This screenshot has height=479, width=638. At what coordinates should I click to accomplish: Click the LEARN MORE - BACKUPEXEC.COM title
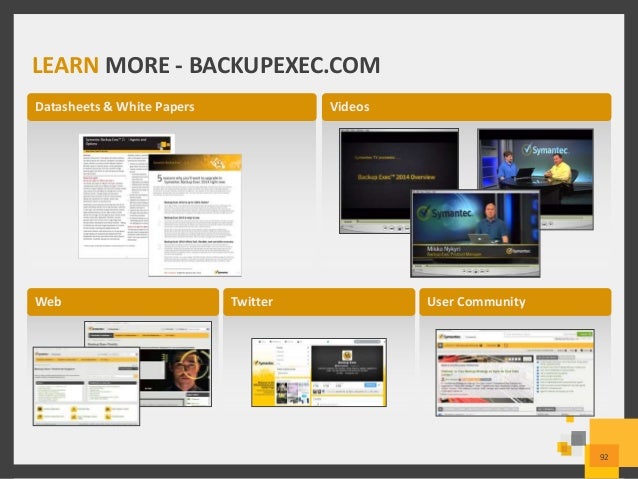point(206,65)
